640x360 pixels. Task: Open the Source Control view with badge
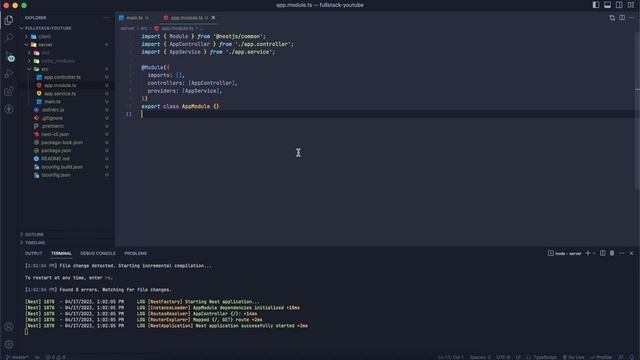(x=9, y=57)
